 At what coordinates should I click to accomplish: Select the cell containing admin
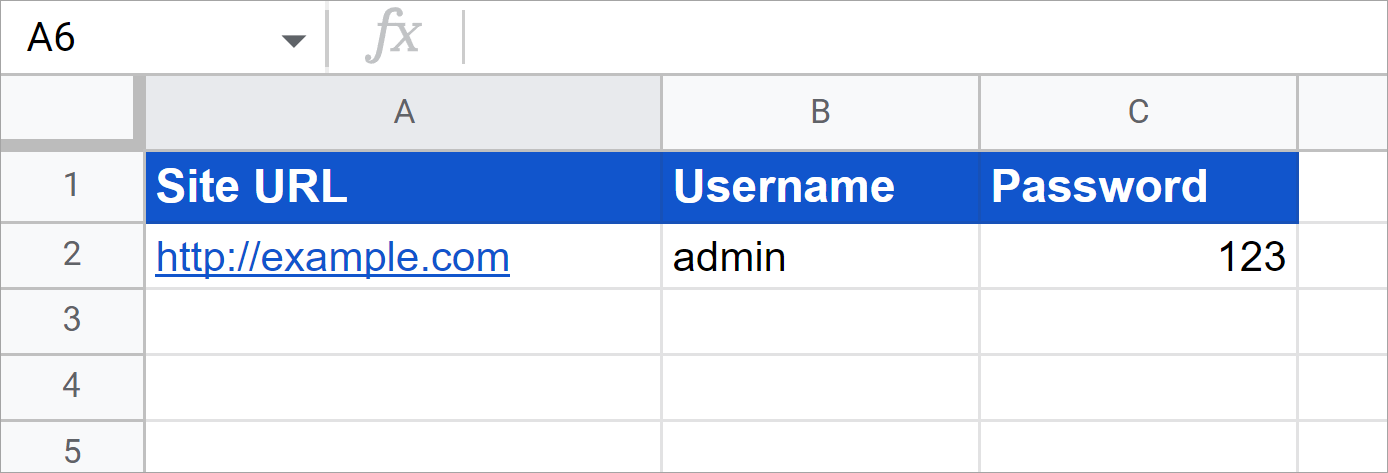pos(820,256)
